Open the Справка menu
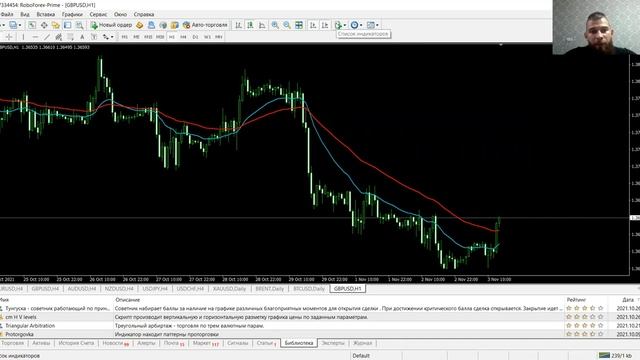This screenshot has height=360, width=640. pos(144,14)
